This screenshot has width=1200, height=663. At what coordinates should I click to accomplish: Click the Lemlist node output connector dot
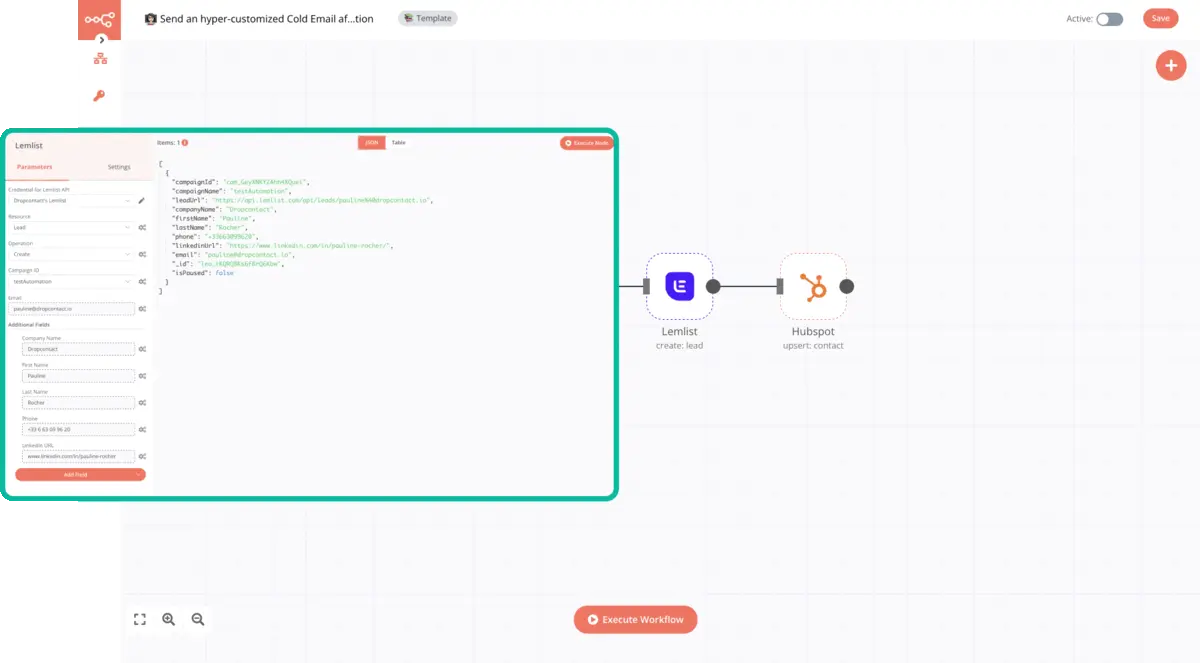click(x=713, y=287)
